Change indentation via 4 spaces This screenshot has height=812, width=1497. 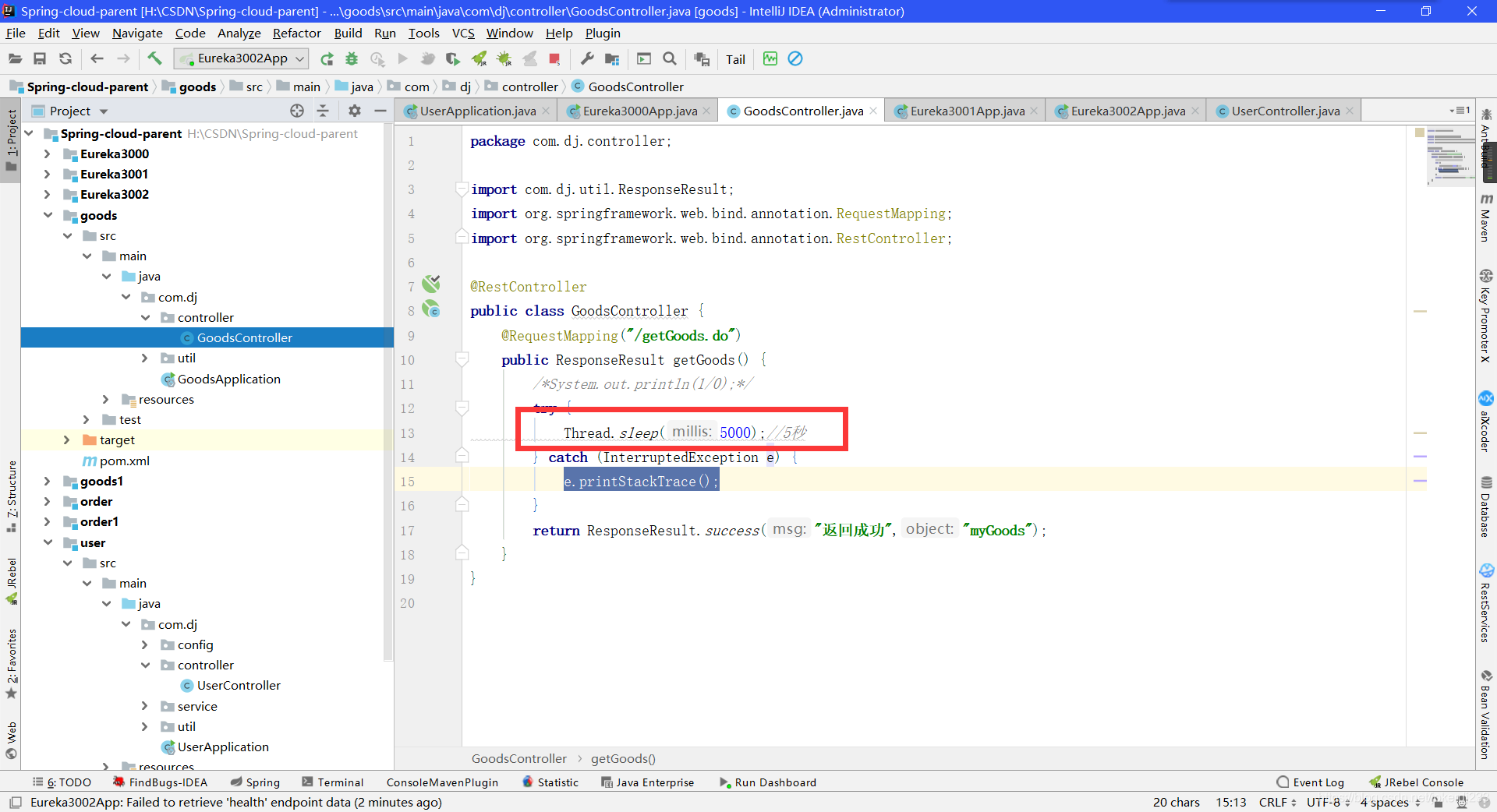1389,802
